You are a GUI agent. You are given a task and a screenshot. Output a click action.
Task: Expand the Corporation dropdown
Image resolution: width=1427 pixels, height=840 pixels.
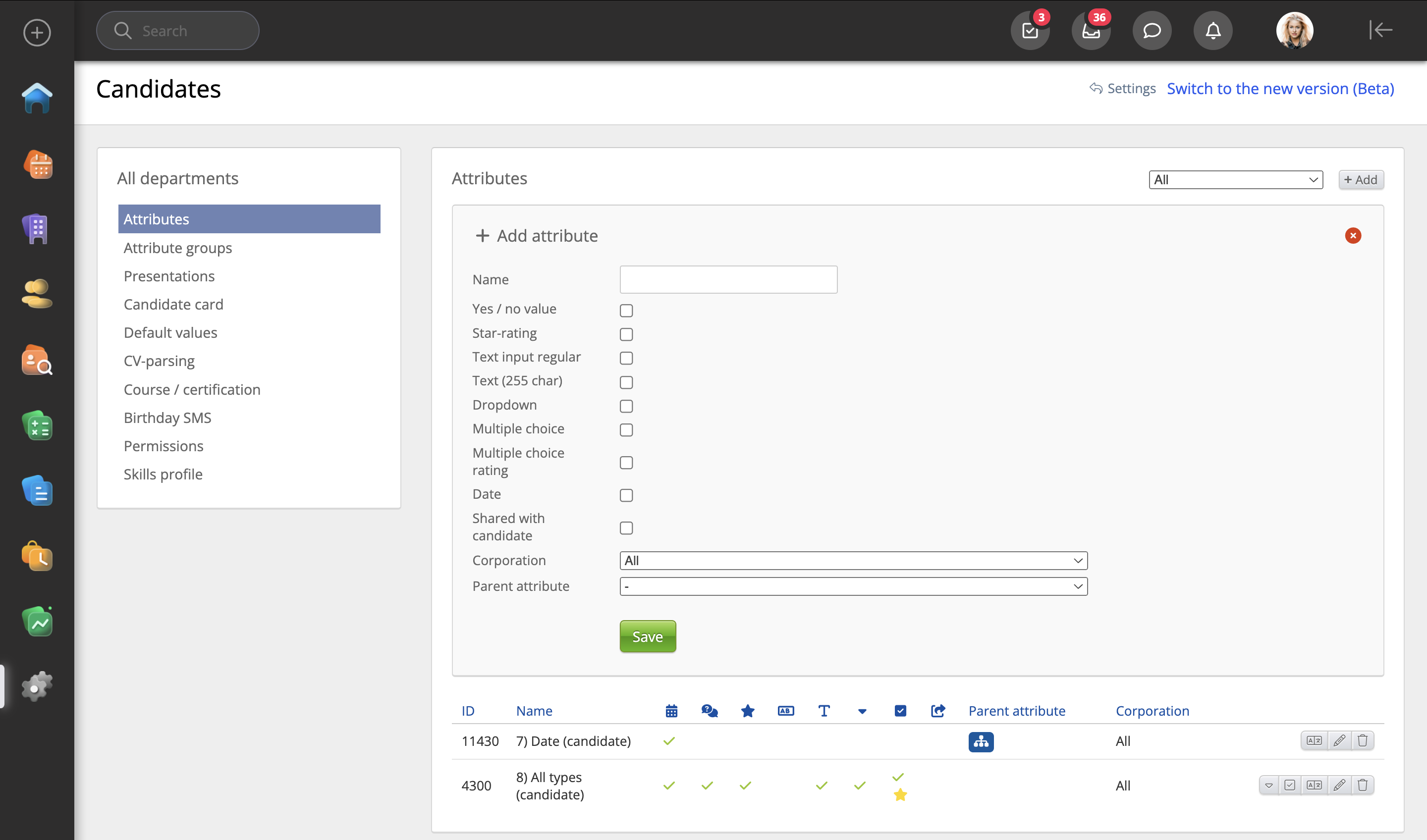click(853, 560)
